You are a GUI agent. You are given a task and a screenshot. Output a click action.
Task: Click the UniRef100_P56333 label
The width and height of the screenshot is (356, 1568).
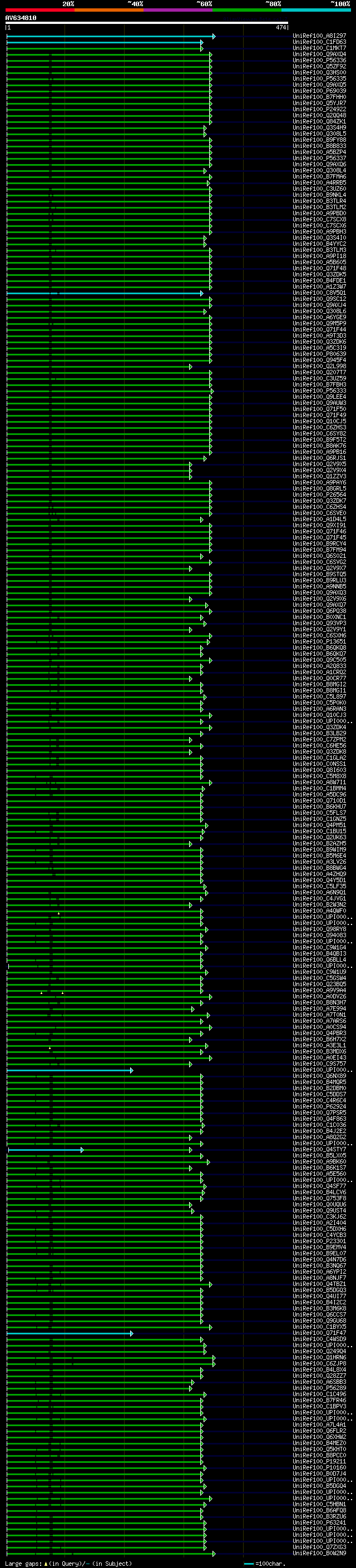319,392
